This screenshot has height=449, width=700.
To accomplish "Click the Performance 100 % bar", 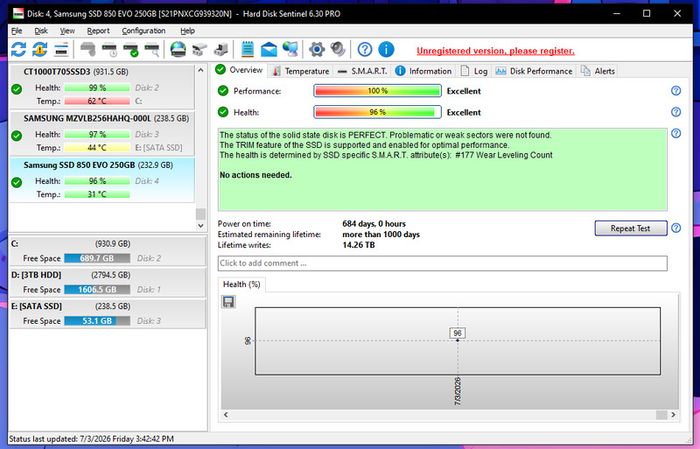I will (x=377, y=91).
